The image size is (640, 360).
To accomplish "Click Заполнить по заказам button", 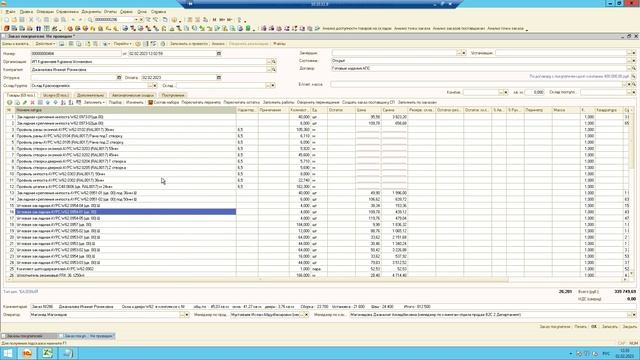I will [417, 102].
